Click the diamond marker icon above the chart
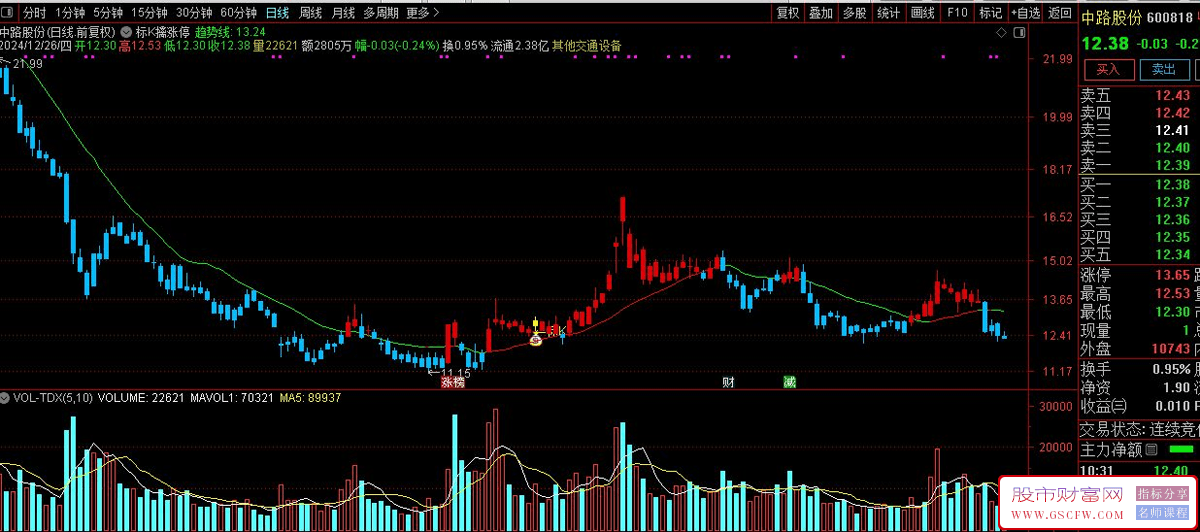Viewport: 1200px width, 532px height. point(1002,33)
